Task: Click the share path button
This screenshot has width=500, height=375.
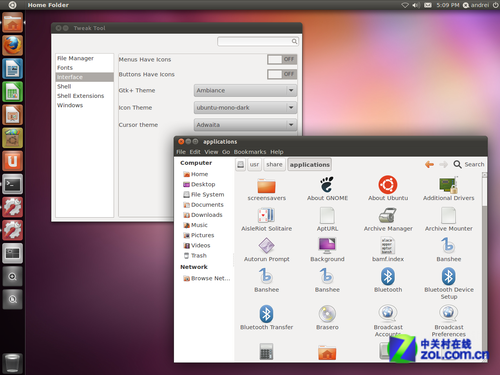Action: (274, 164)
